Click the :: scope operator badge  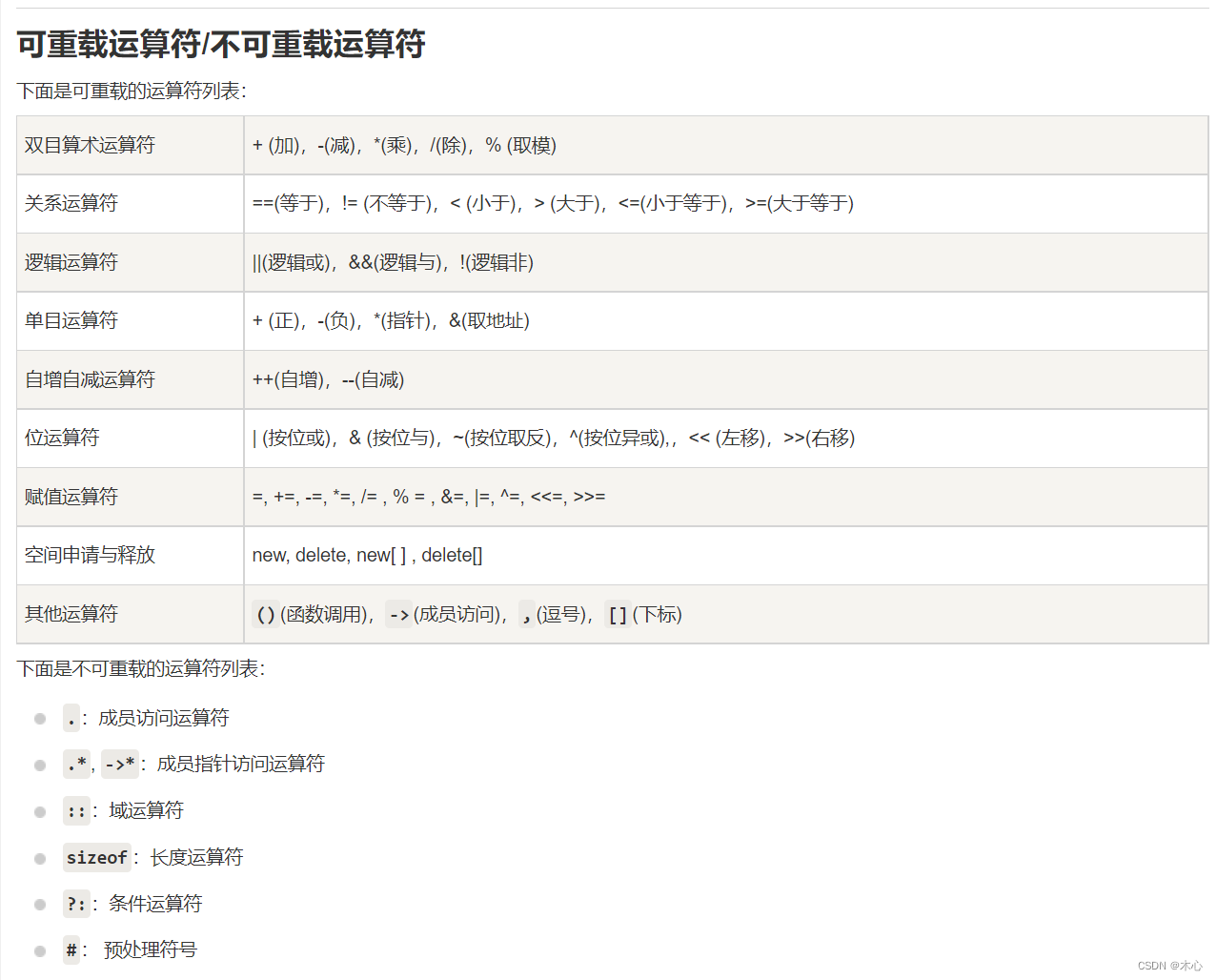[x=75, y=810]
